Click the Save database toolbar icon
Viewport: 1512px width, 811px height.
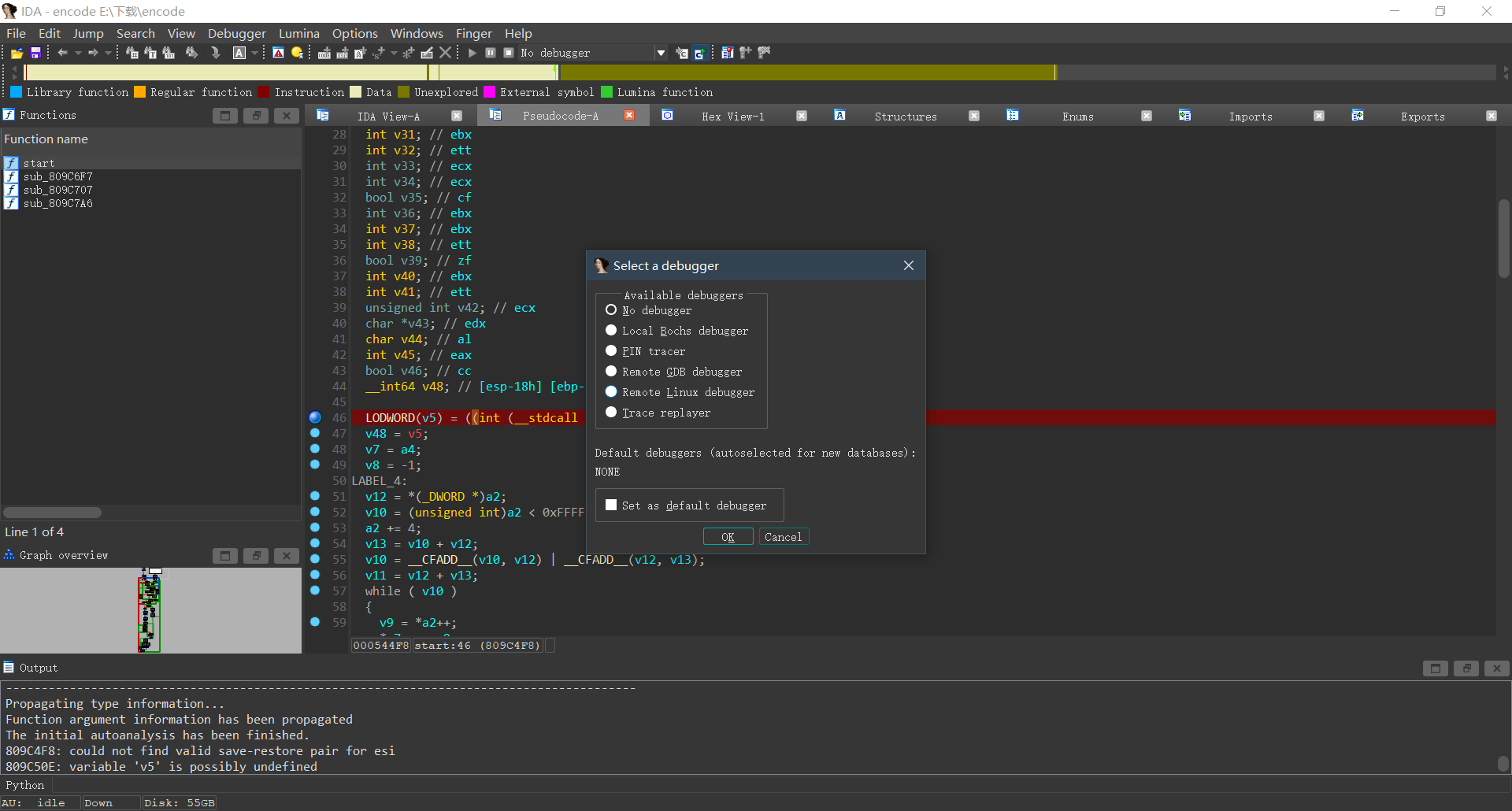tap(35, 53)
